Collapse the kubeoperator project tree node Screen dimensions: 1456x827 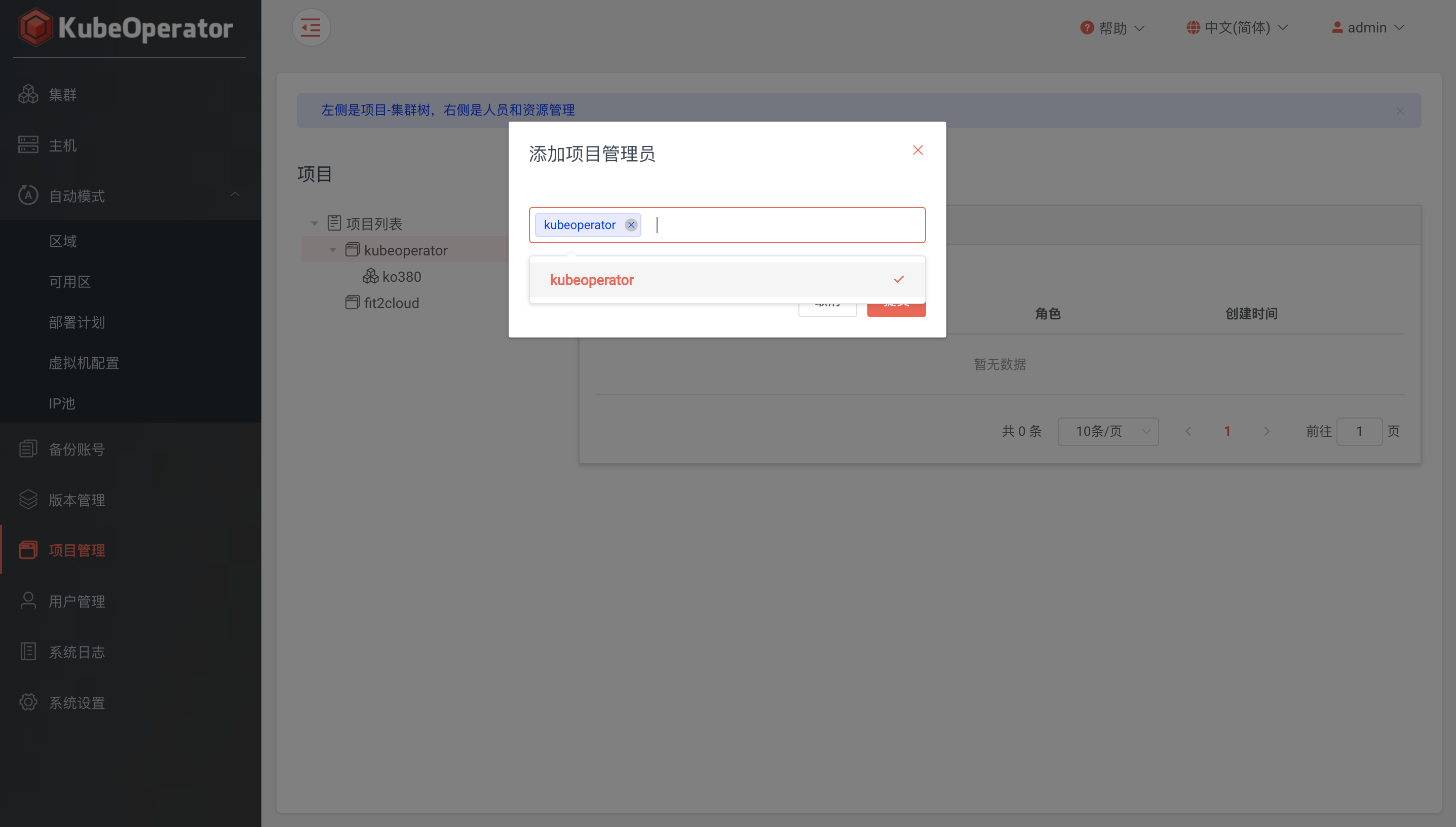point(333,250)
